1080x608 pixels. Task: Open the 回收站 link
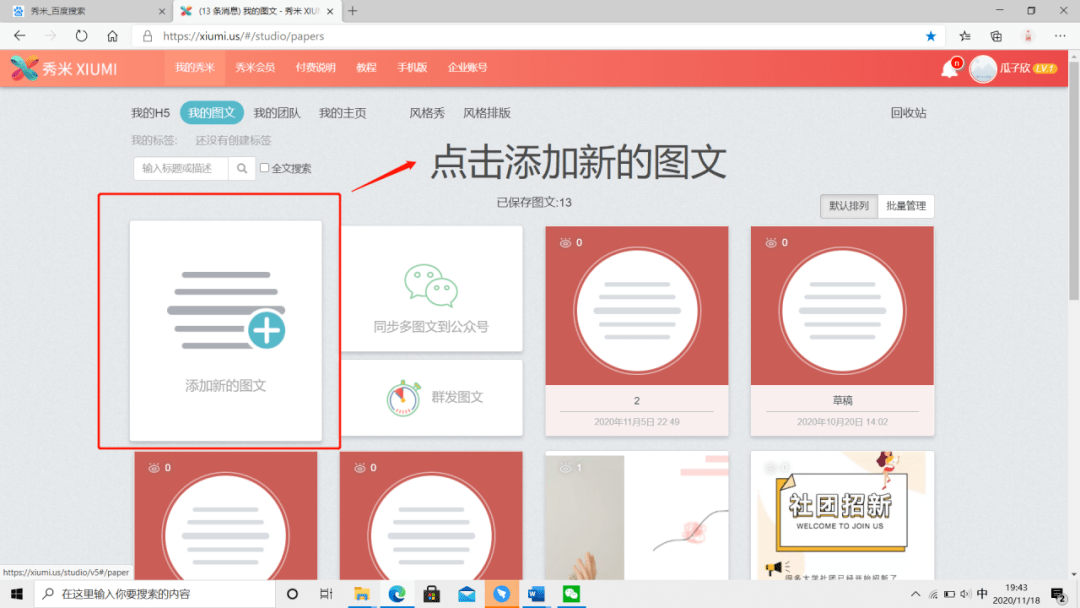(908, 113)
